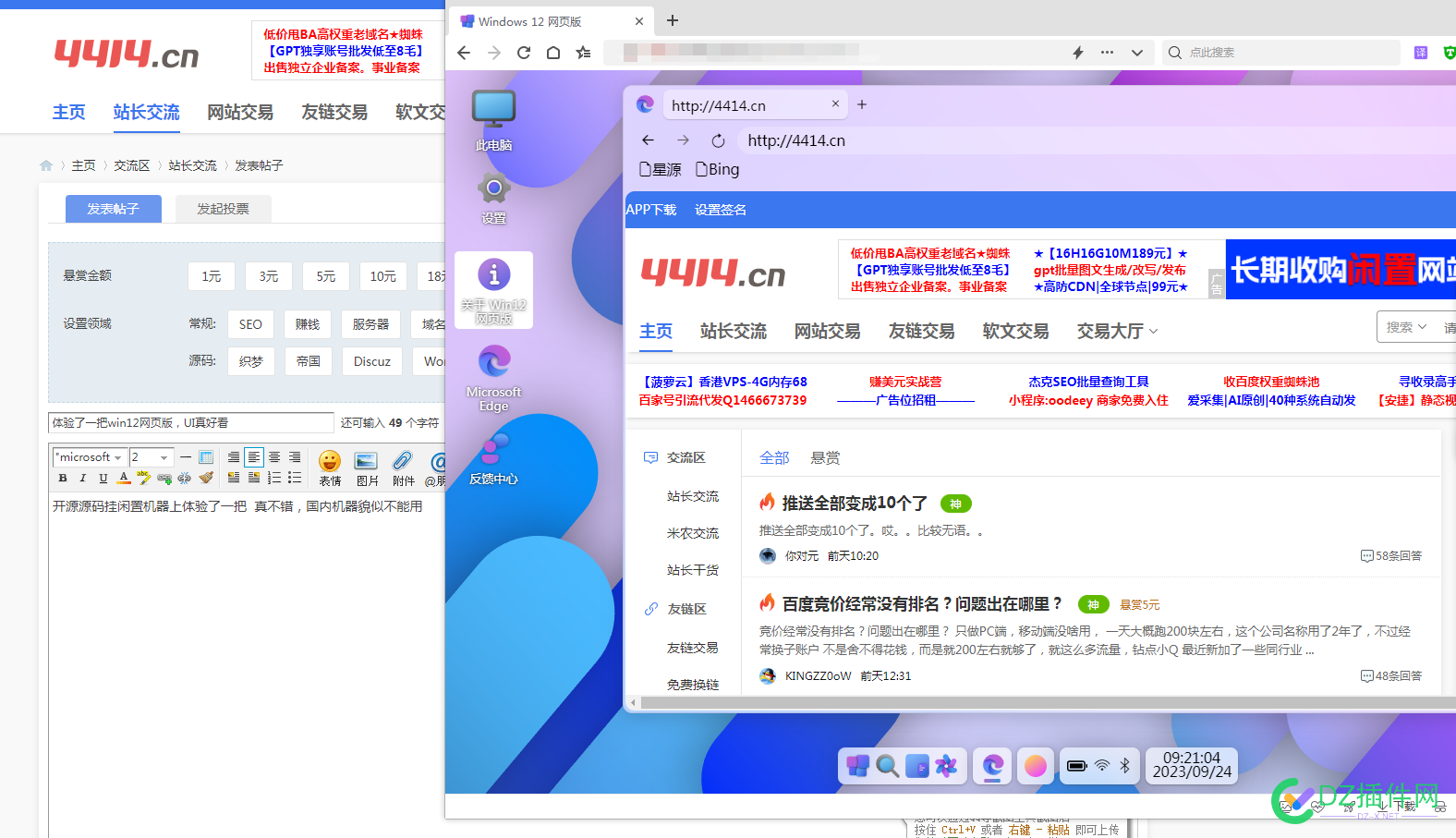Choose the 服务器 field tag
Image resolution: width=1456 pixels, height=838 pixels.
[x=370, y=324]
